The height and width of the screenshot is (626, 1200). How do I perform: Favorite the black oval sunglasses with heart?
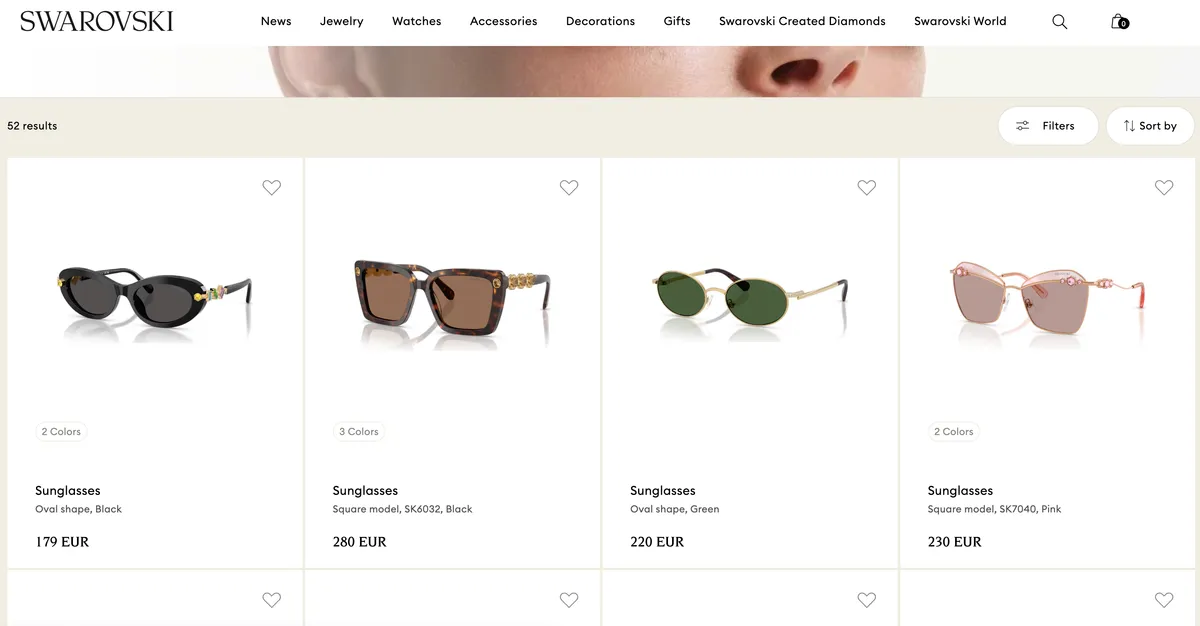[x=271, y=187]
